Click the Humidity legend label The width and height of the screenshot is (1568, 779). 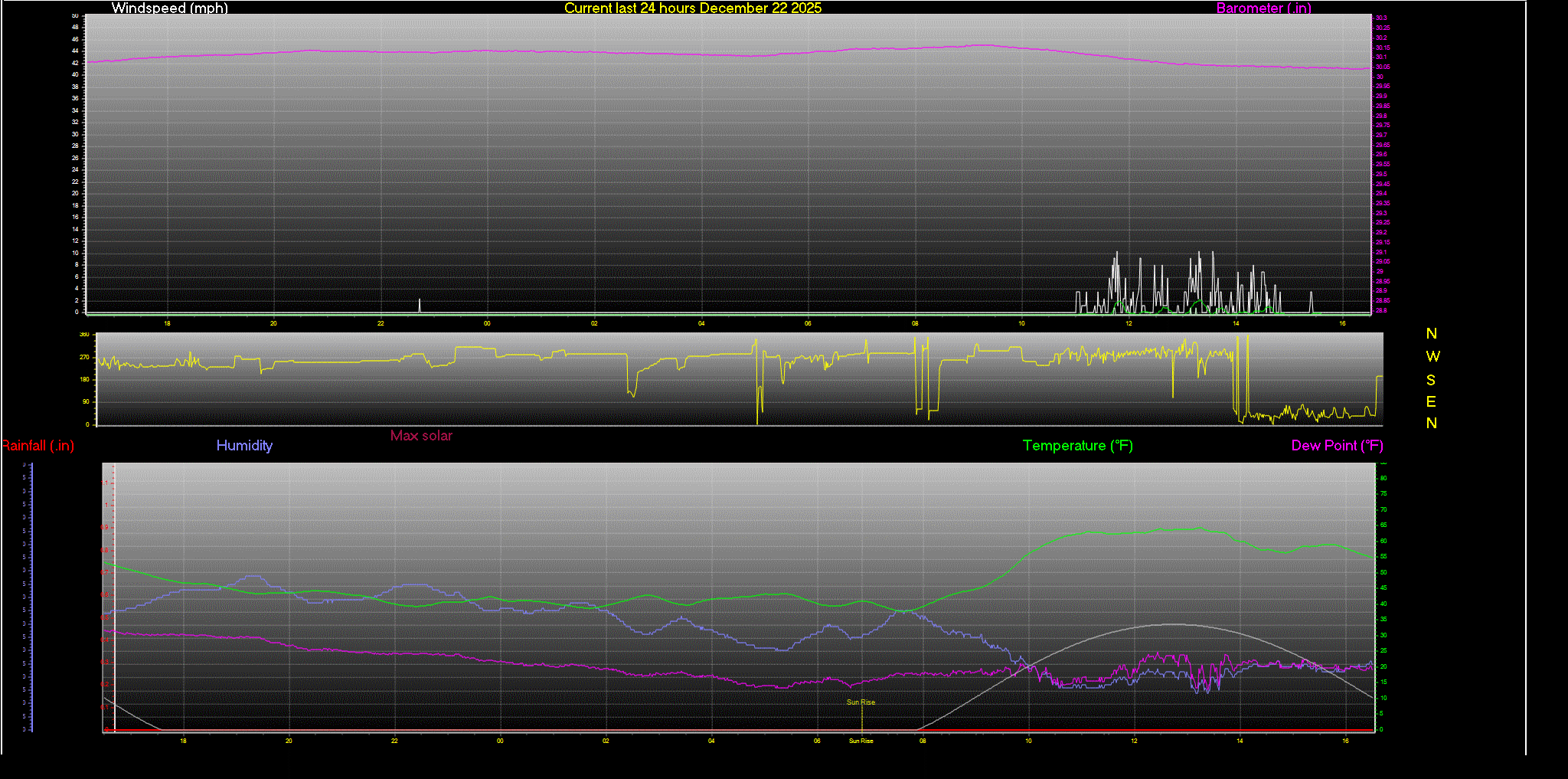[x=244, y=446]
